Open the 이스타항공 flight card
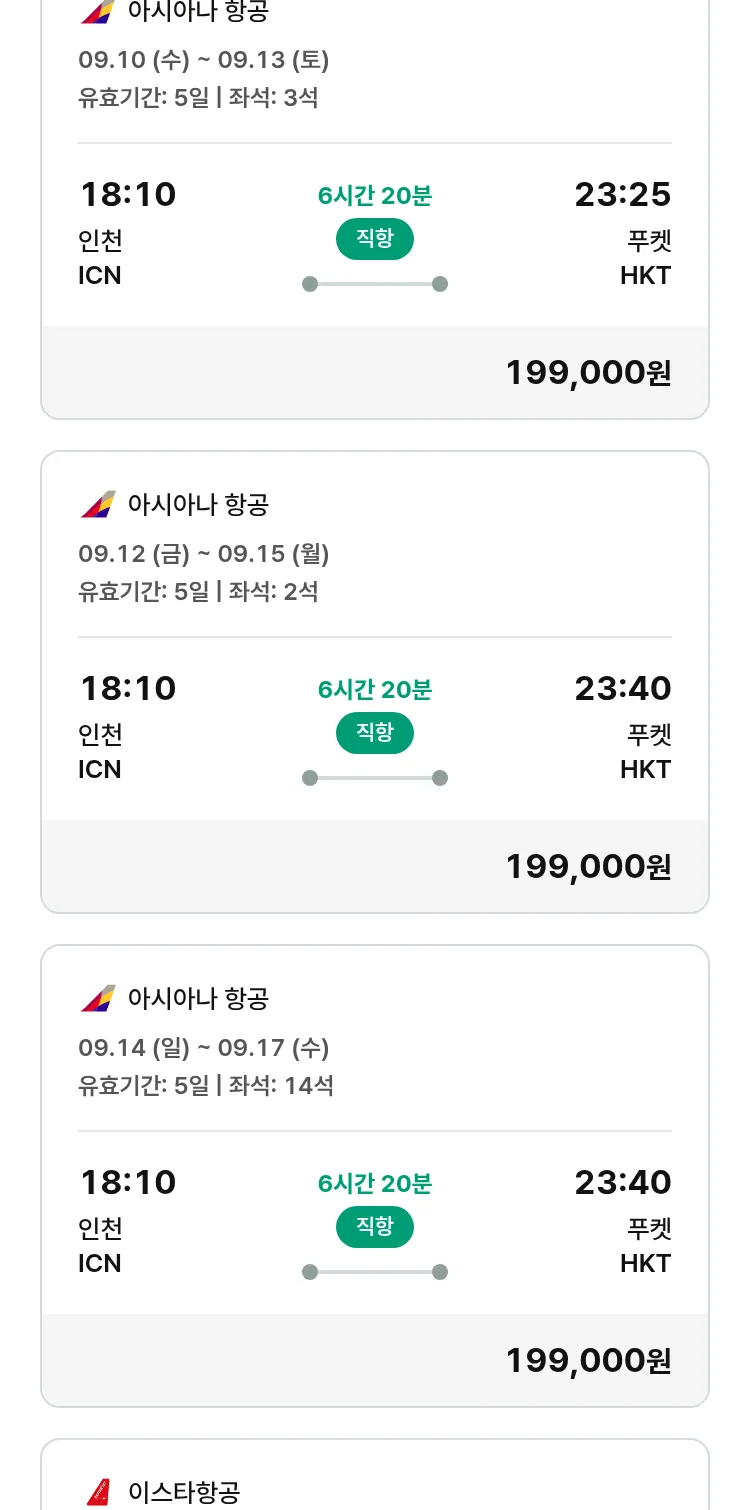Screen dimensions: 750x1510 (375, 1480)
